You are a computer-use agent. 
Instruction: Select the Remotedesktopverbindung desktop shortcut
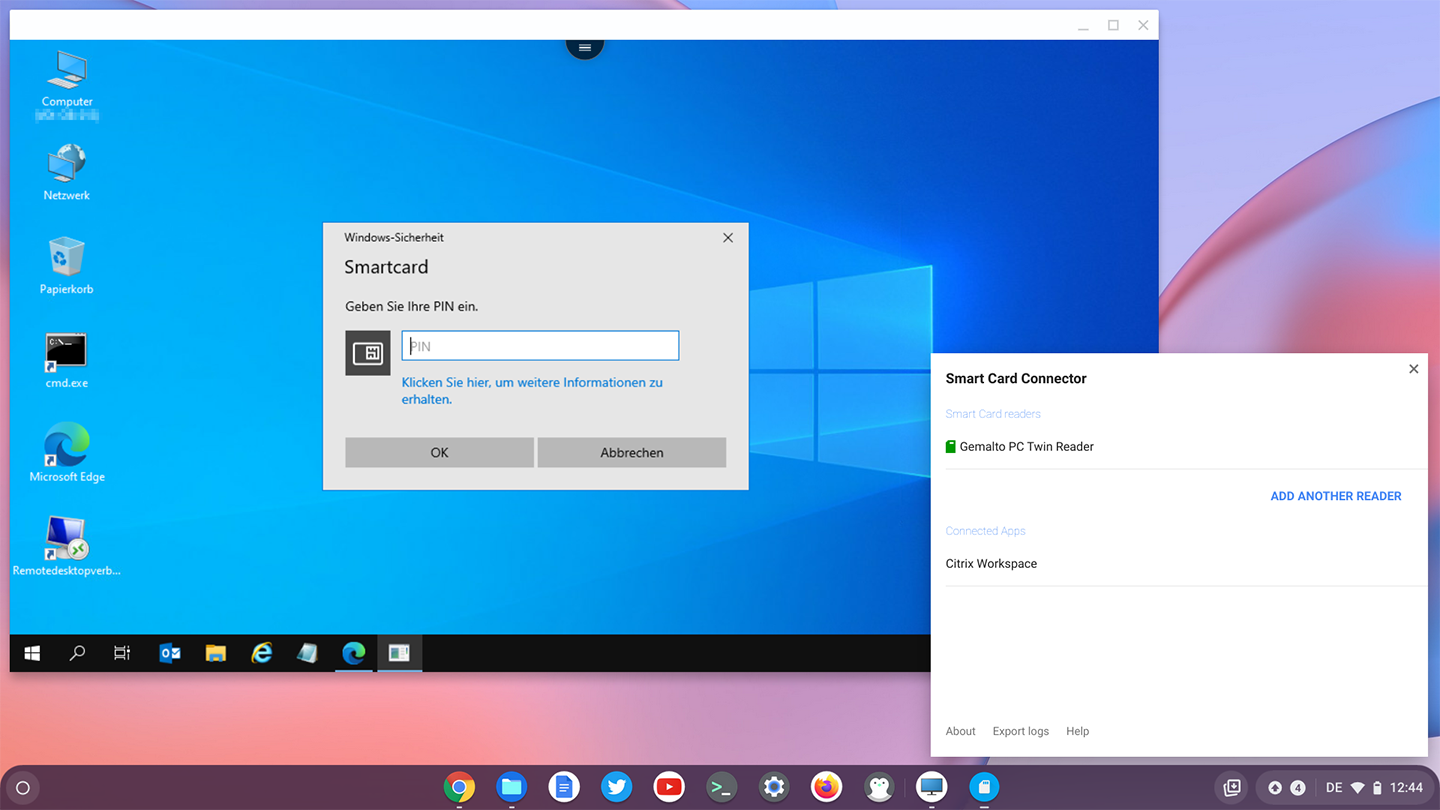click(x=67, y=546)
